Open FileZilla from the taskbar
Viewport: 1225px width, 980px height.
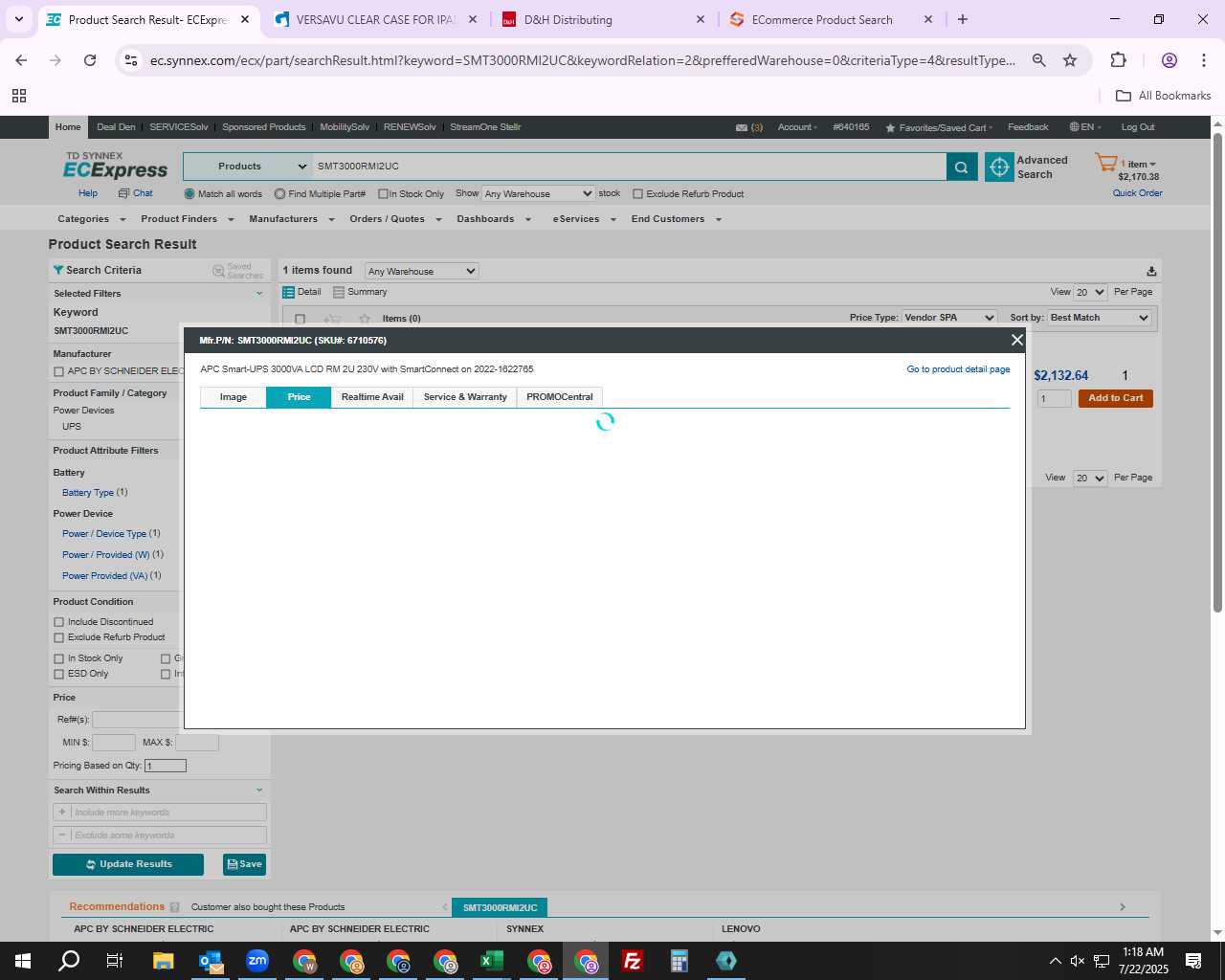633,961
